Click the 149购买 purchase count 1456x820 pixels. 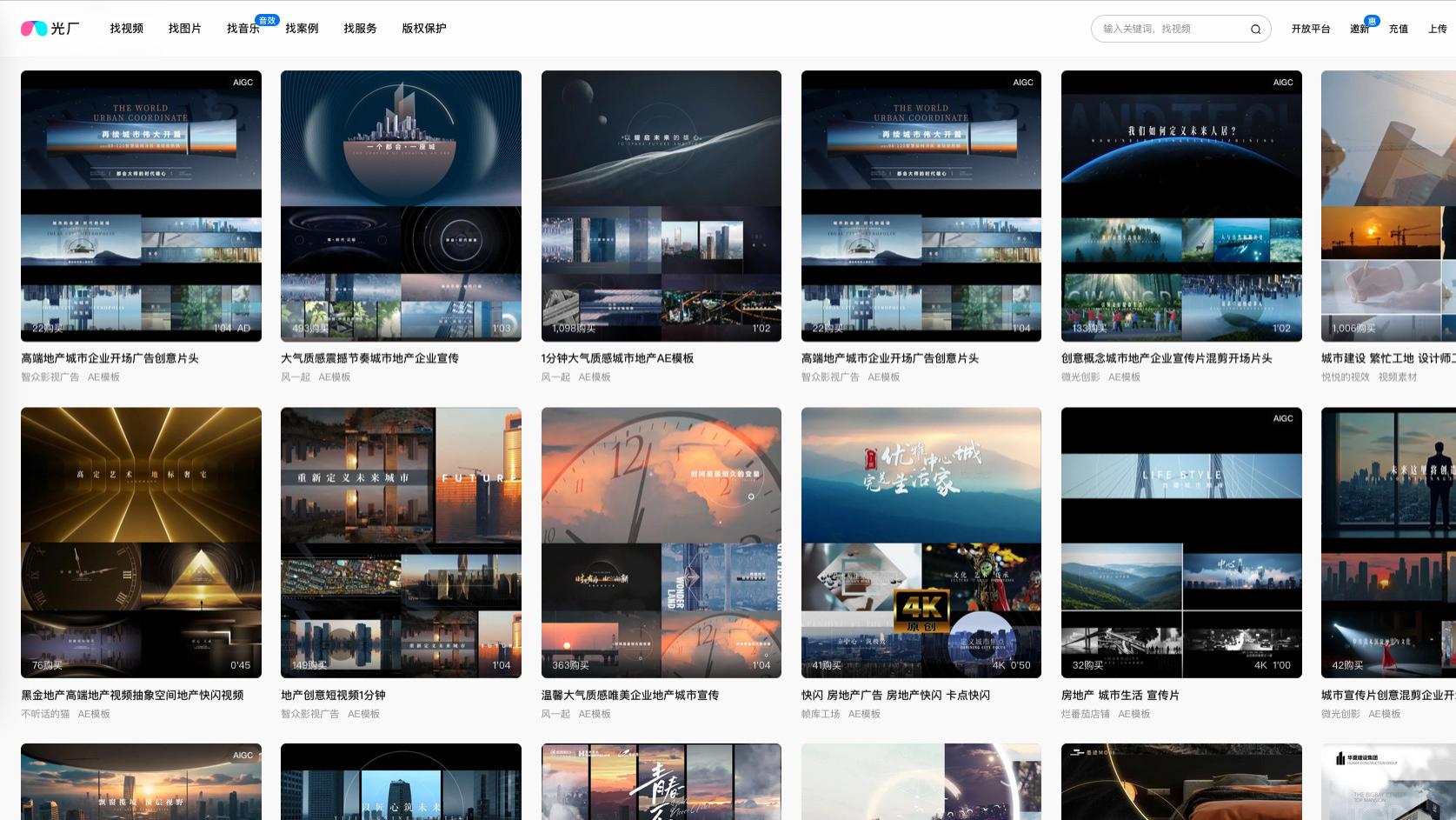point(310,665)
